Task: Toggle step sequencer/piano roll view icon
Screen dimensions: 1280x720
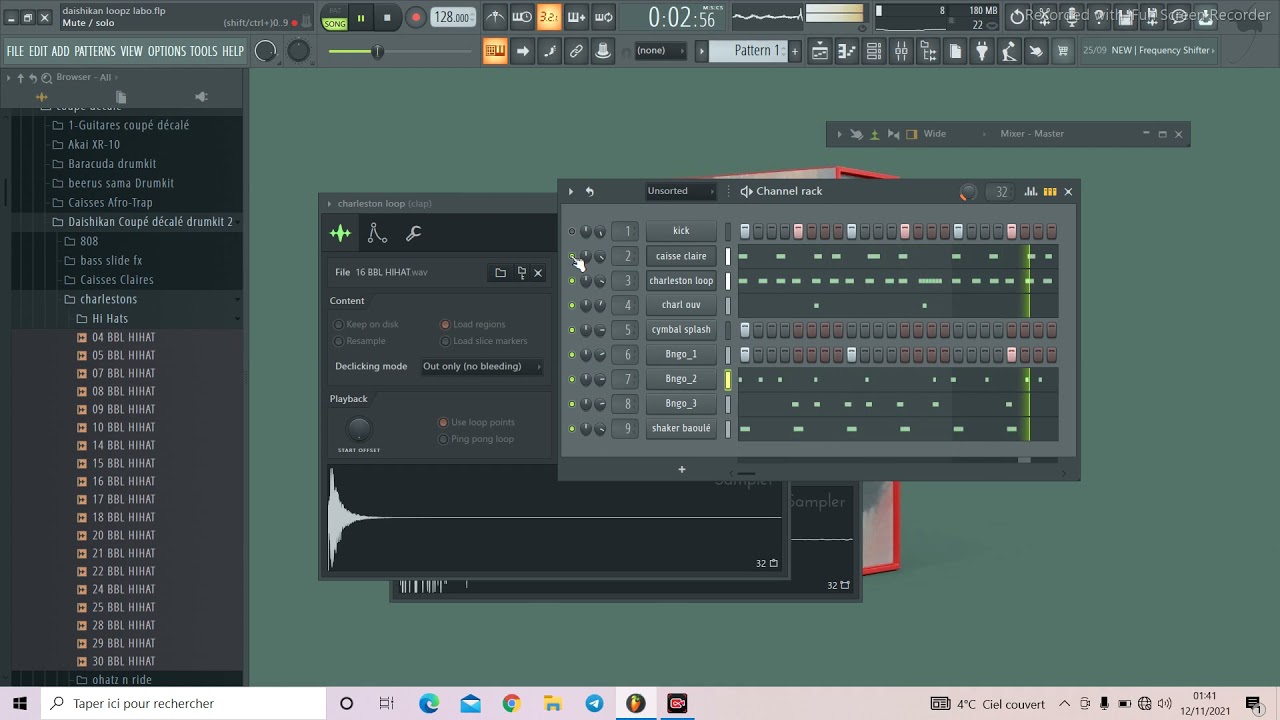Action: [x=1050, y=191]
